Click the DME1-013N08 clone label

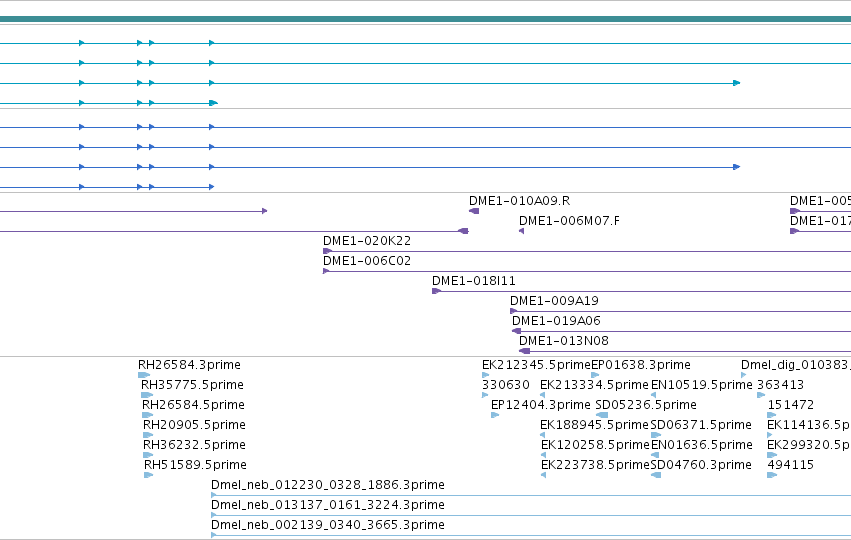564,341
